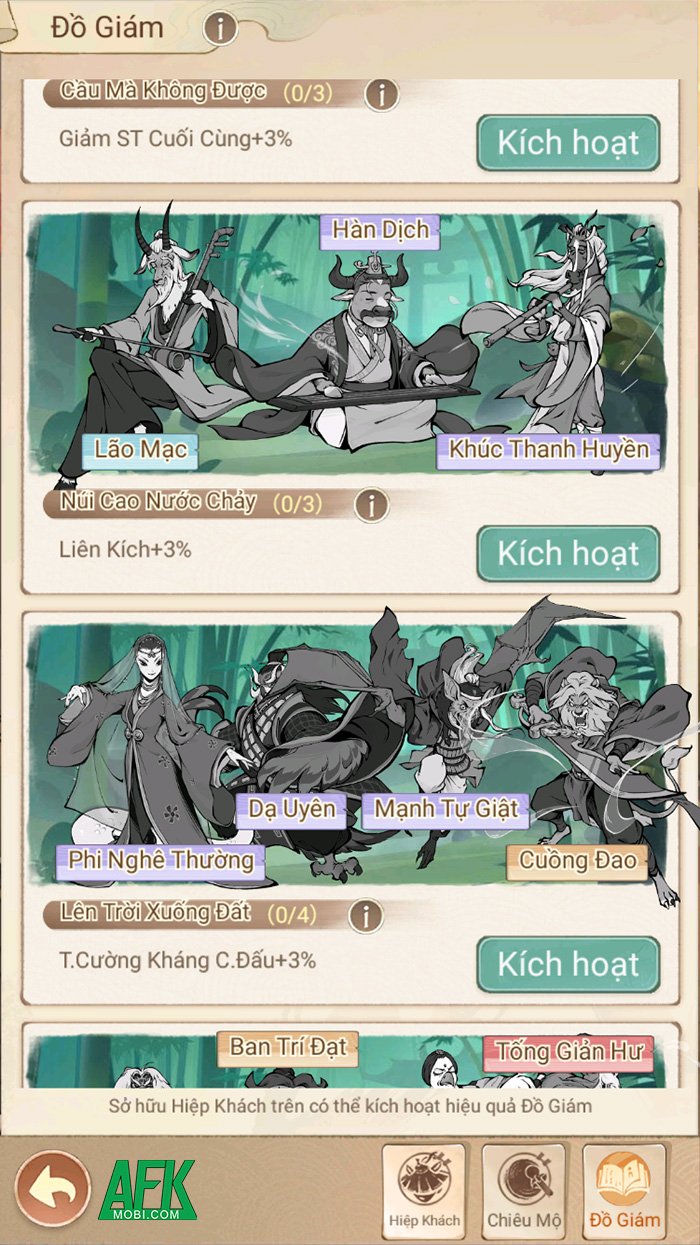Select the Tống Giản Hư label
Image resolution: width=700 pixels, height=1245 pixels.
click(x=568, y=1052)
